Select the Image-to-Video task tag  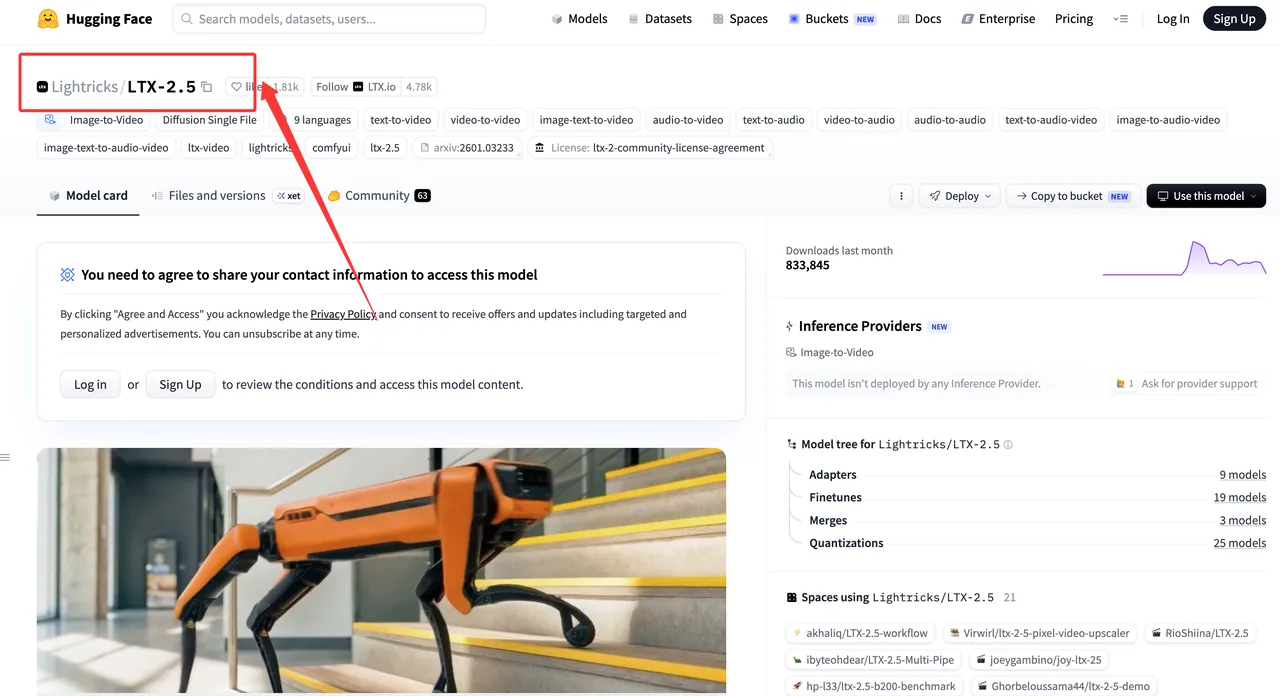coord(95,120)
